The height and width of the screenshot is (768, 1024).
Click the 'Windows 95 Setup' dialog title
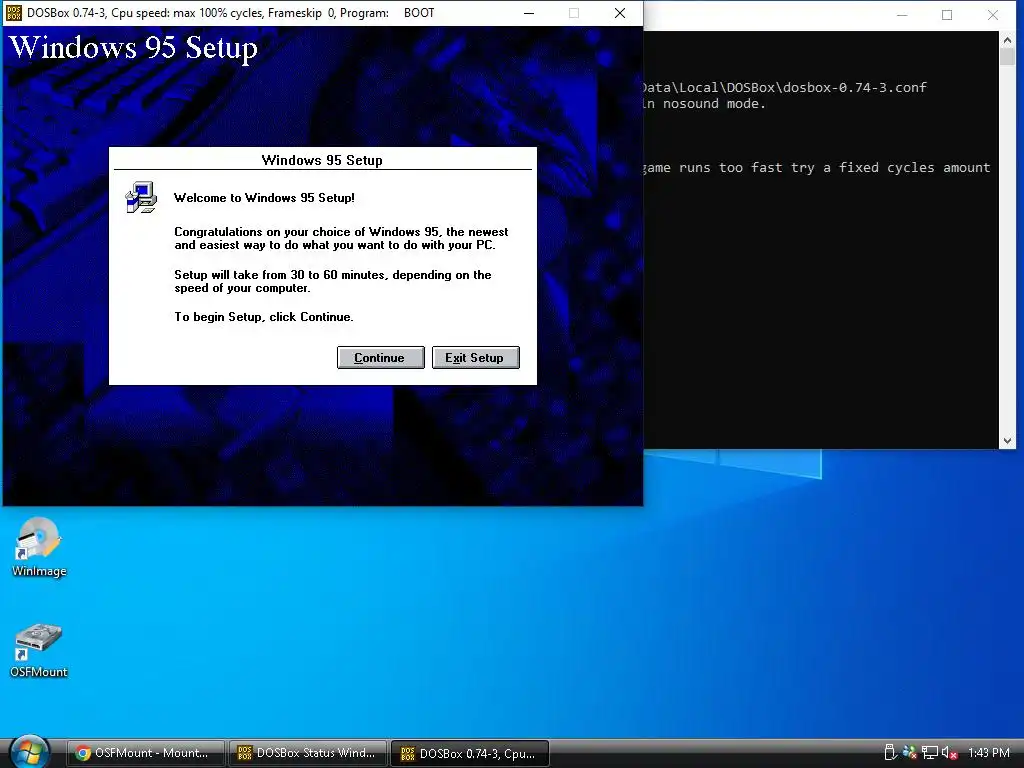point(322,160)
